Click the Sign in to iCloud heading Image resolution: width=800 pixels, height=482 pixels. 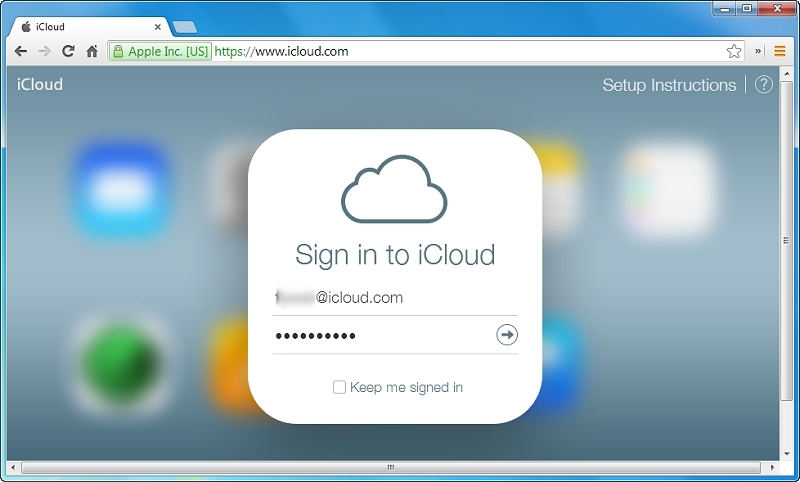click(x=395, y=254)
